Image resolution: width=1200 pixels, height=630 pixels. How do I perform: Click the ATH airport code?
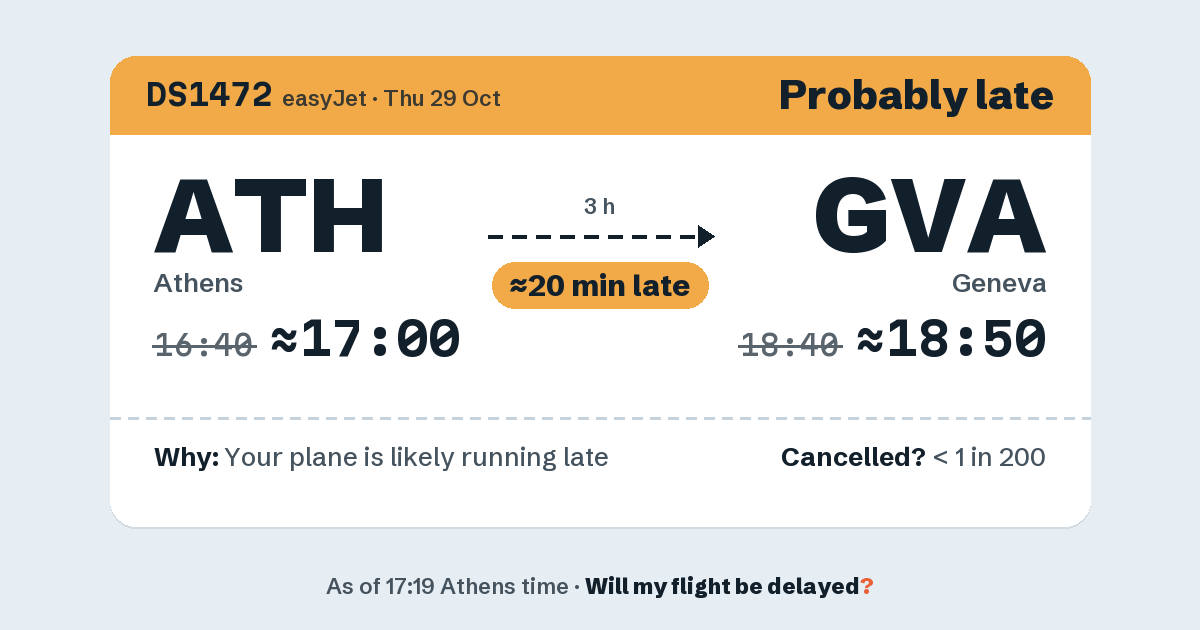[270, 216]
